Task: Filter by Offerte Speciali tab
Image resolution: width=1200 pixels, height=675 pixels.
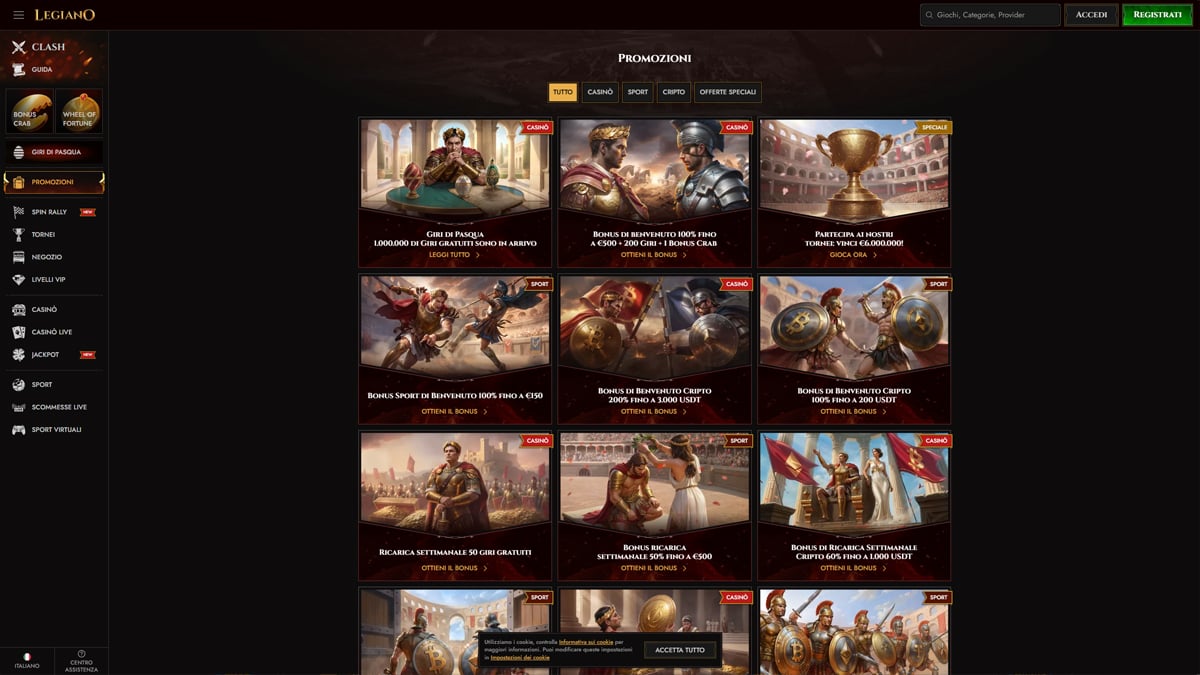Action: [727, 92]
